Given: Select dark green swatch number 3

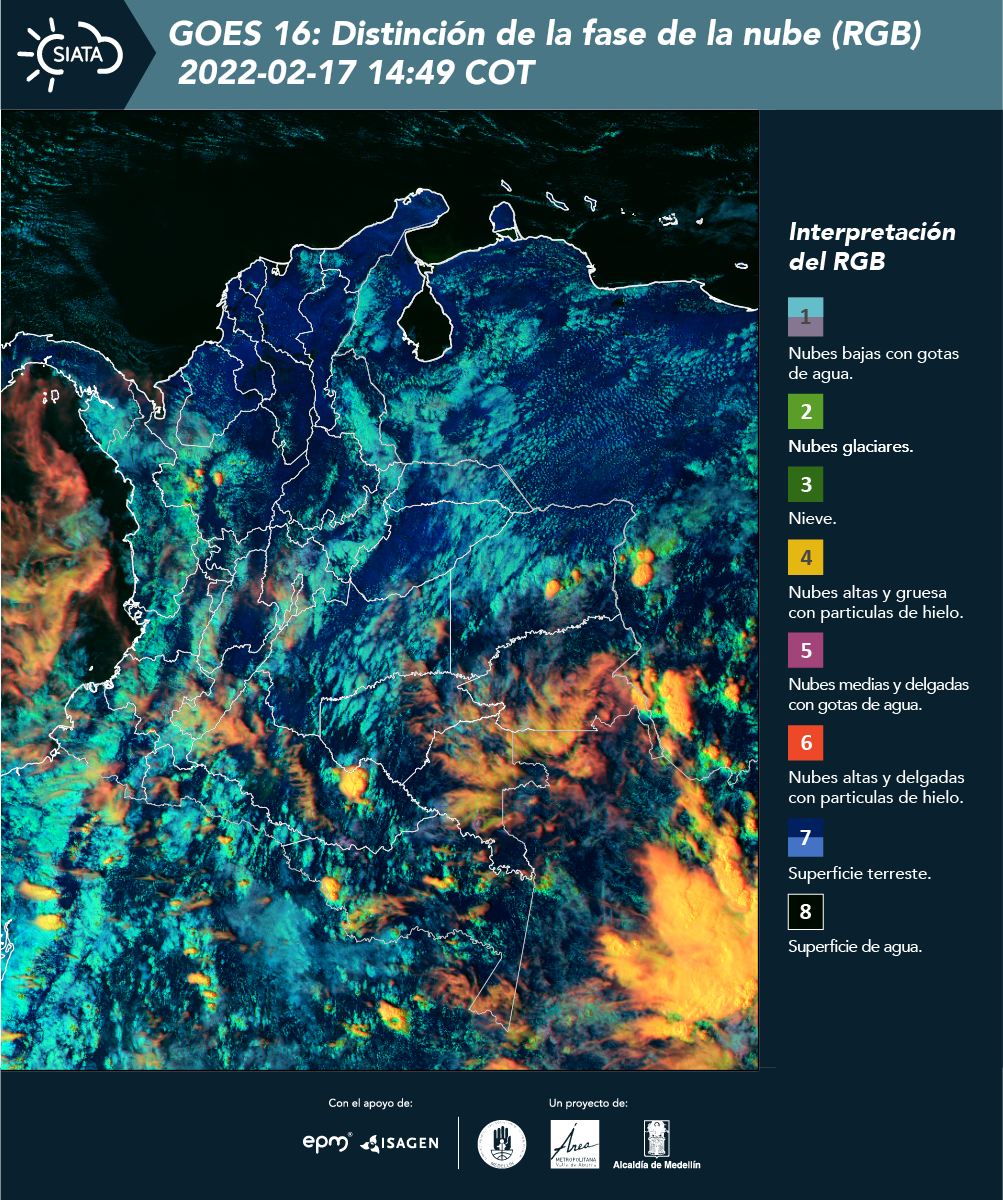Looking at the screenshot, I should point(805,485).
